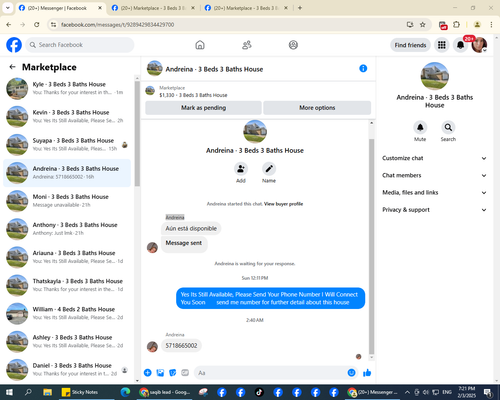Open File Explorer from the taskbar
This screenshot has width=500, height=400.
point(47,392)
